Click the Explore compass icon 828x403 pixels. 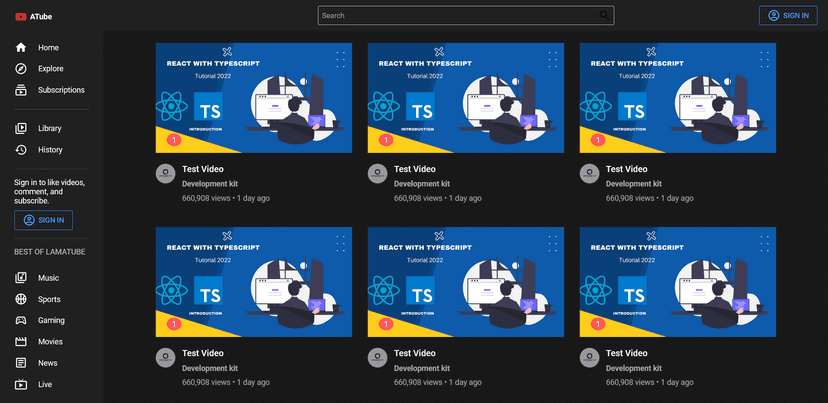click(21, 69)
